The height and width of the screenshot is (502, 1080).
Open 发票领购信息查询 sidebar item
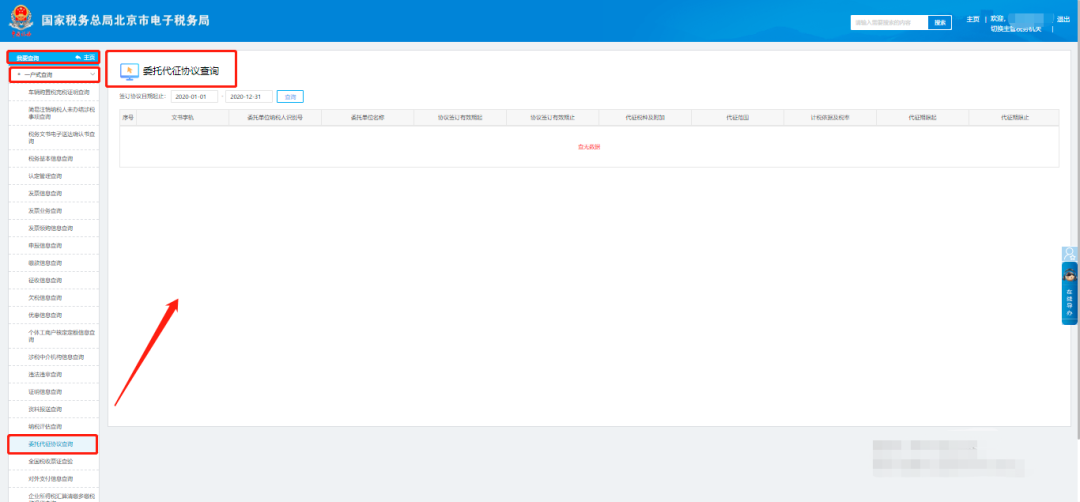click(50, 228)
